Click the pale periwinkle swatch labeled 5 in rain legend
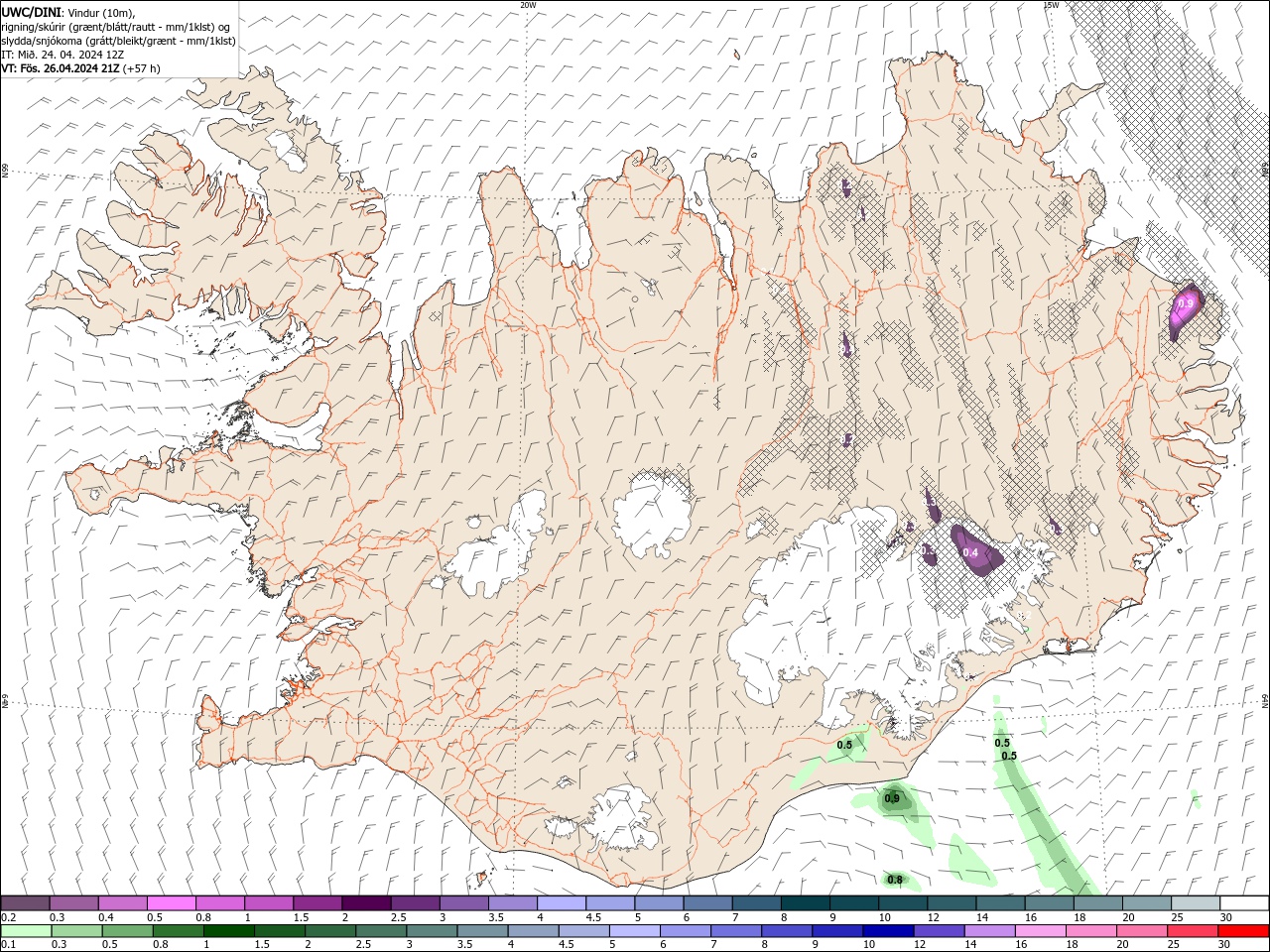Viewport: 1270px width, 952px height. (634, 931)
